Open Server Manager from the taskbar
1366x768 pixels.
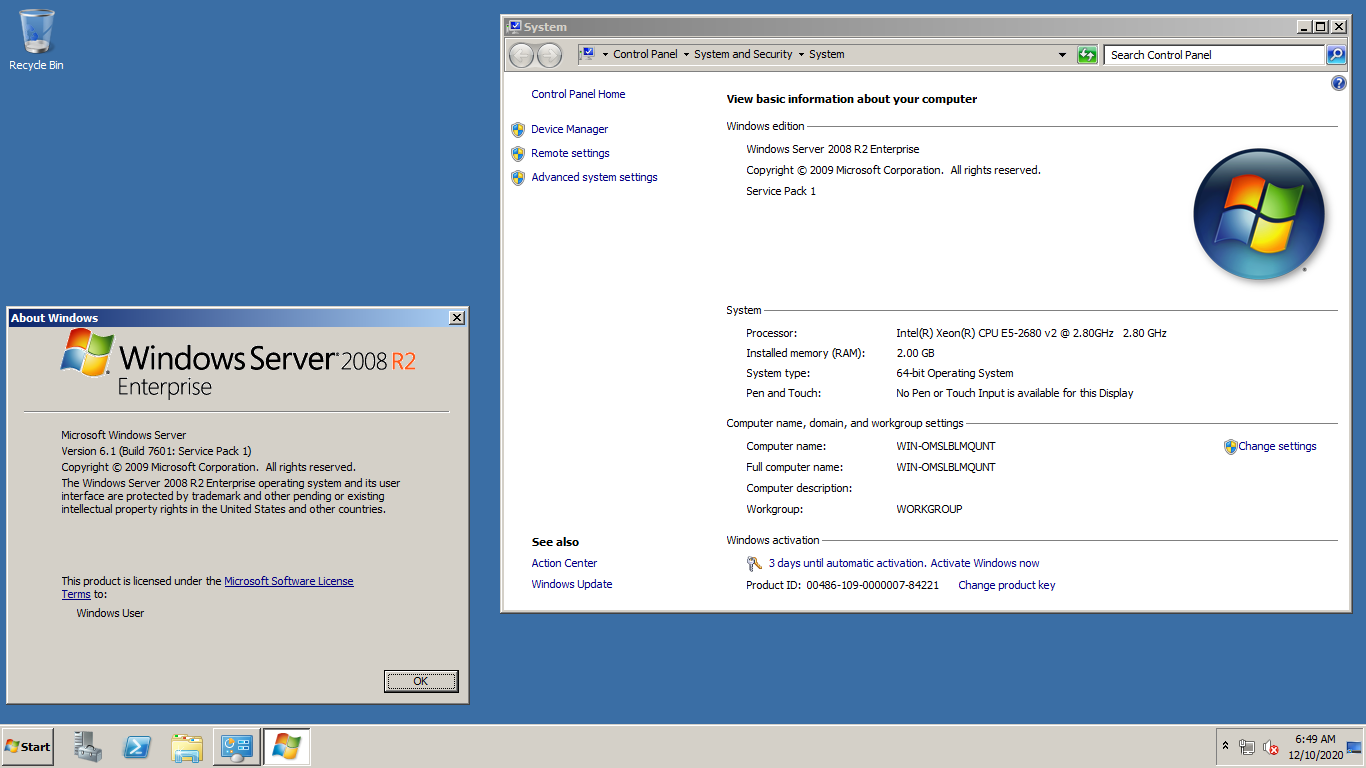(88, 746)
